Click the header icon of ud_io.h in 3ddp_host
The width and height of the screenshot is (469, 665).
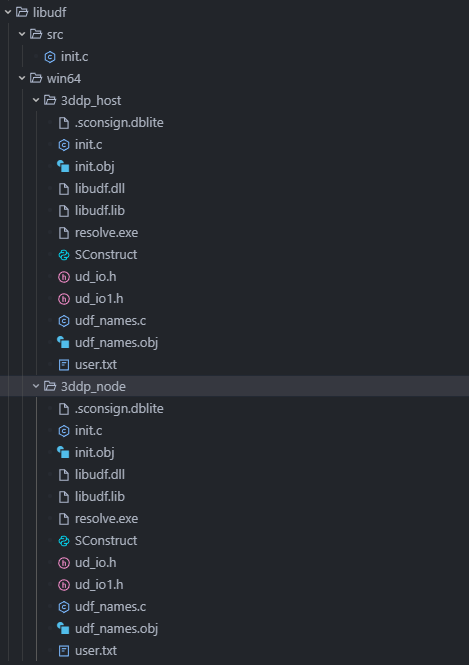(x=64, y=277)
